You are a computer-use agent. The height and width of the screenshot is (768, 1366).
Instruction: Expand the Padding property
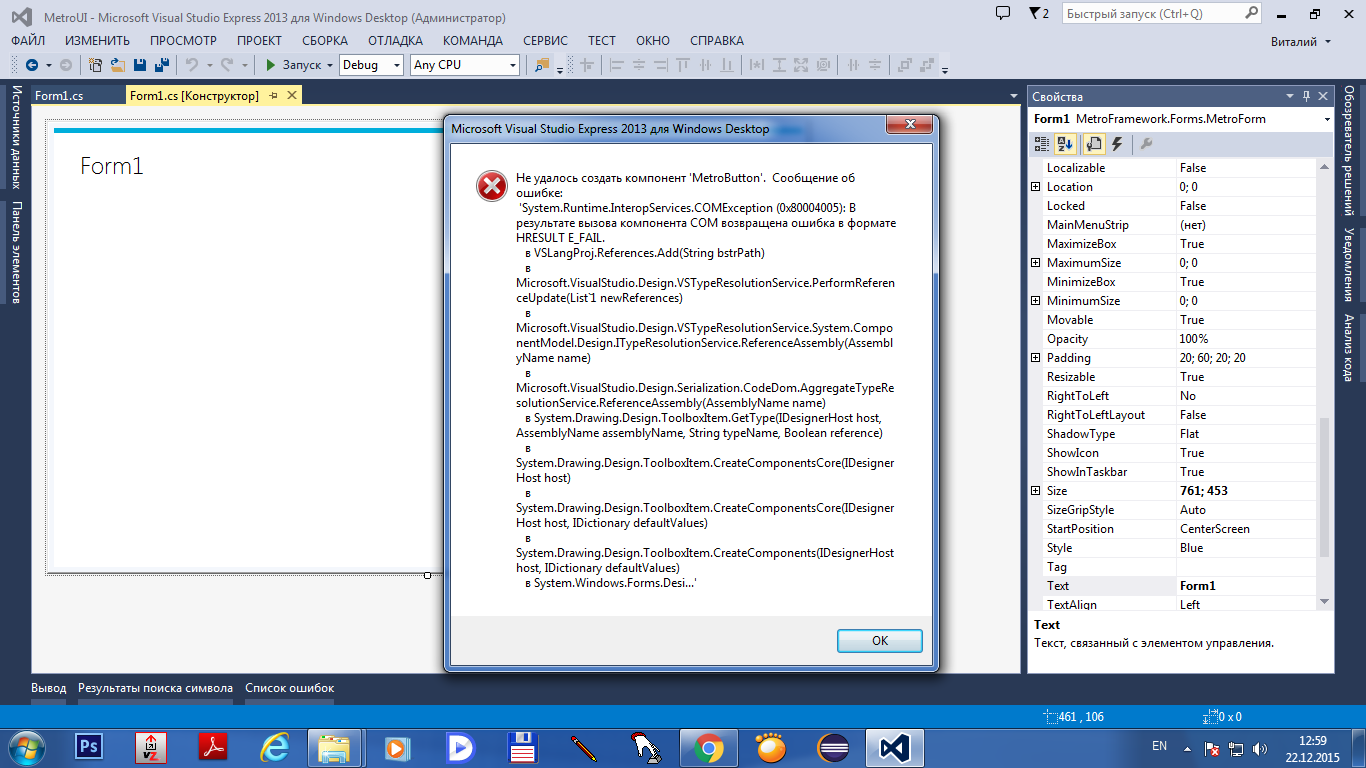coord(1036,358)
